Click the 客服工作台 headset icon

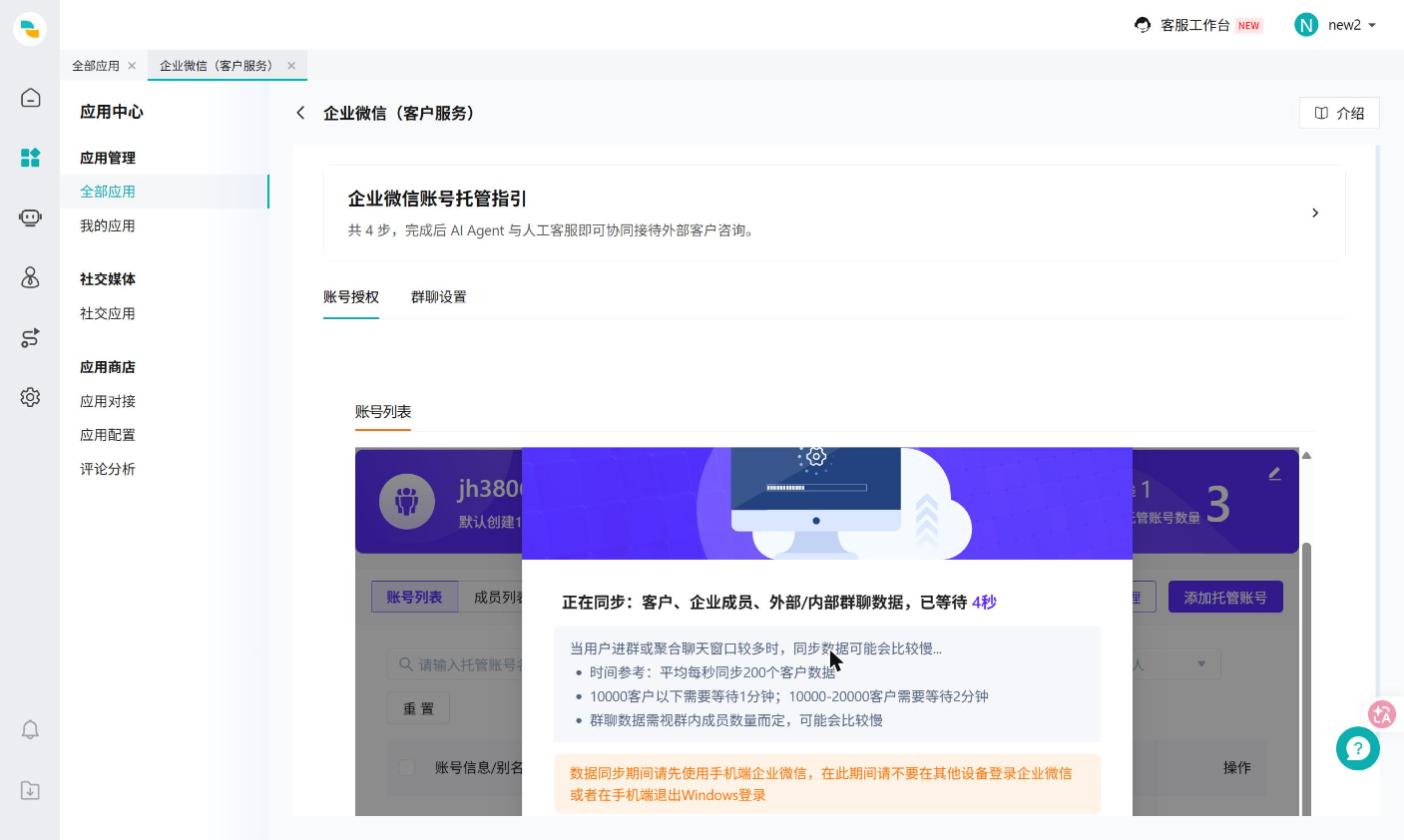coord(1142,25)
